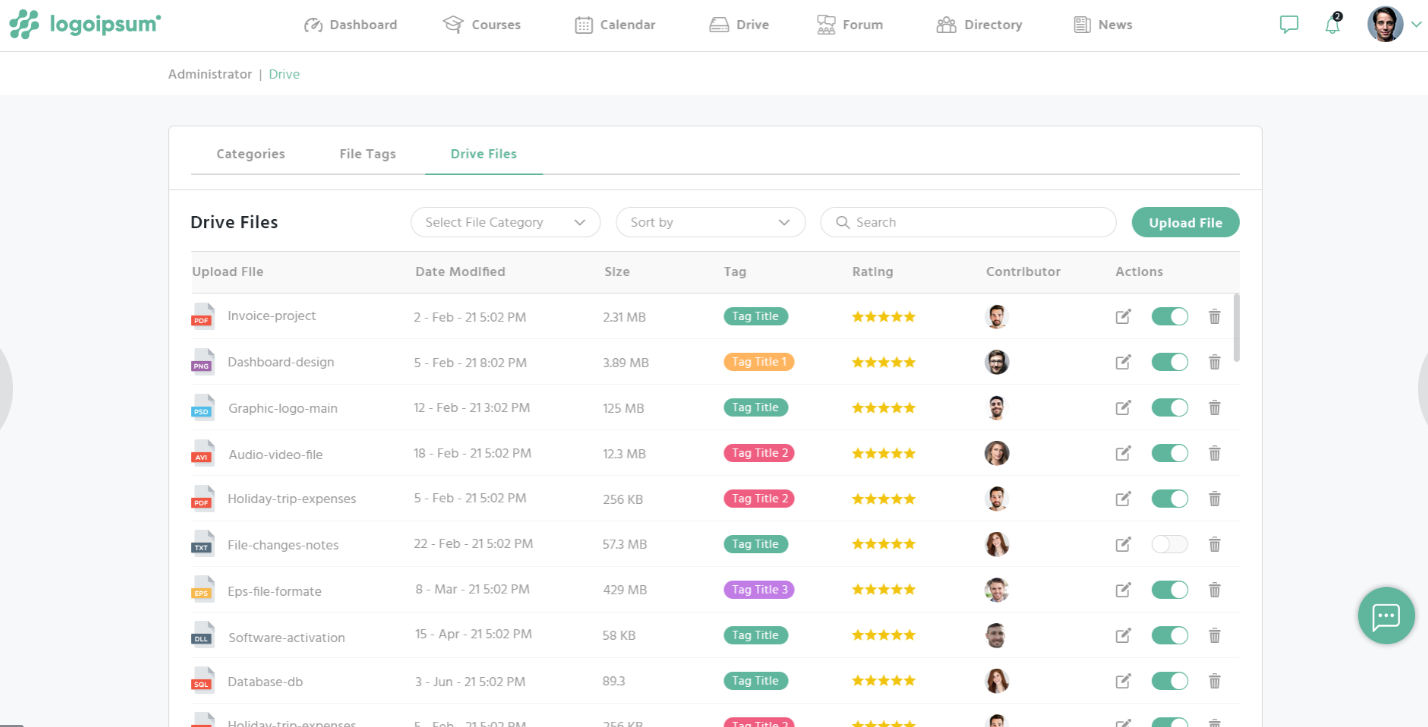
Task: Edit the Software-activation file
Action: click(x=1123, y=635)
